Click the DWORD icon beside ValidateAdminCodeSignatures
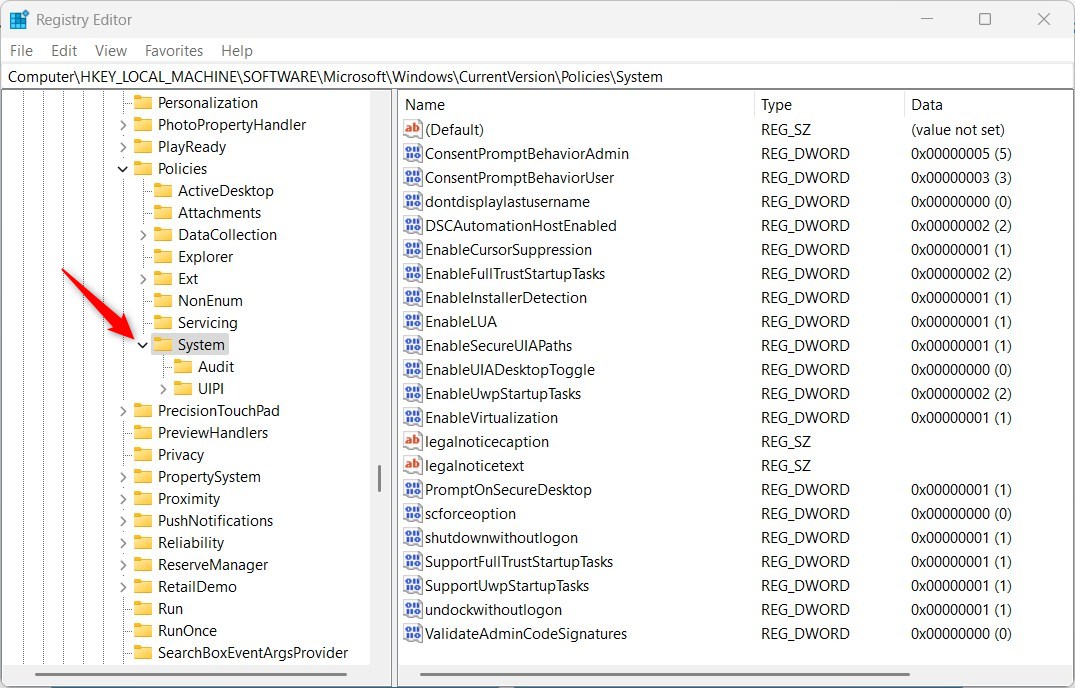The image size is (1075, 688). (x=412, y=633)
